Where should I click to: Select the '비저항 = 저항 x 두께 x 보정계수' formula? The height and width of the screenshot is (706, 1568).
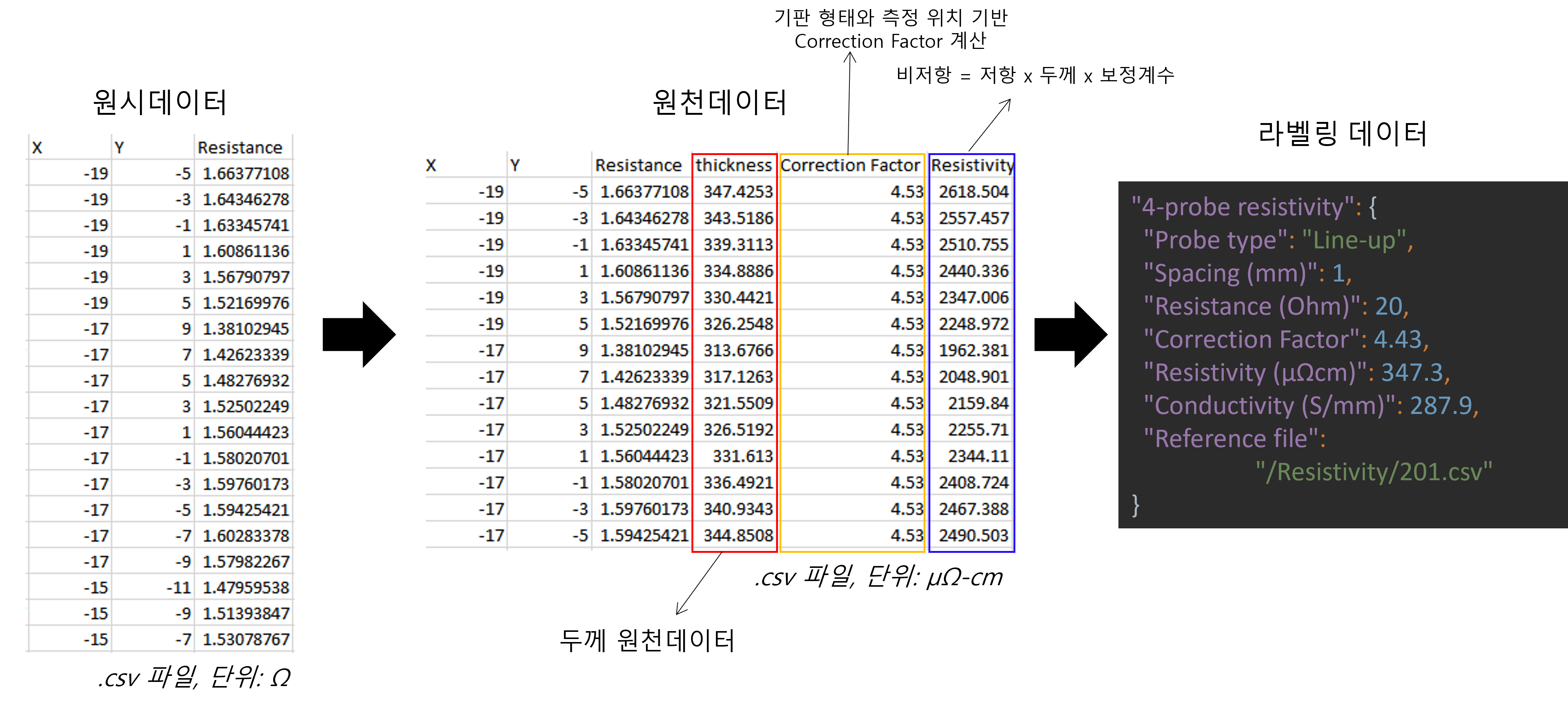[x=1035, y=75]
